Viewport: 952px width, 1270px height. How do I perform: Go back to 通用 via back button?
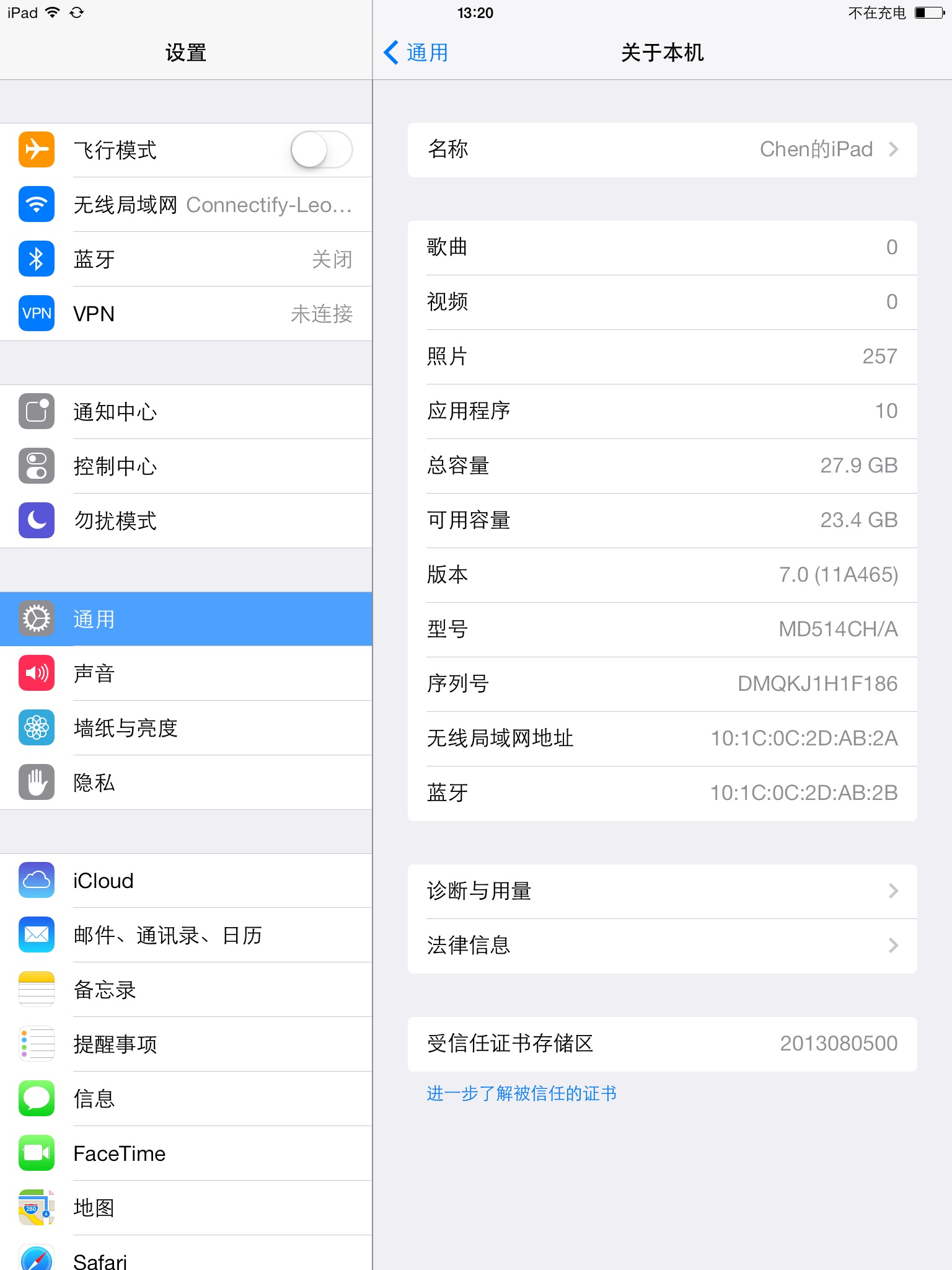point(416,53)
